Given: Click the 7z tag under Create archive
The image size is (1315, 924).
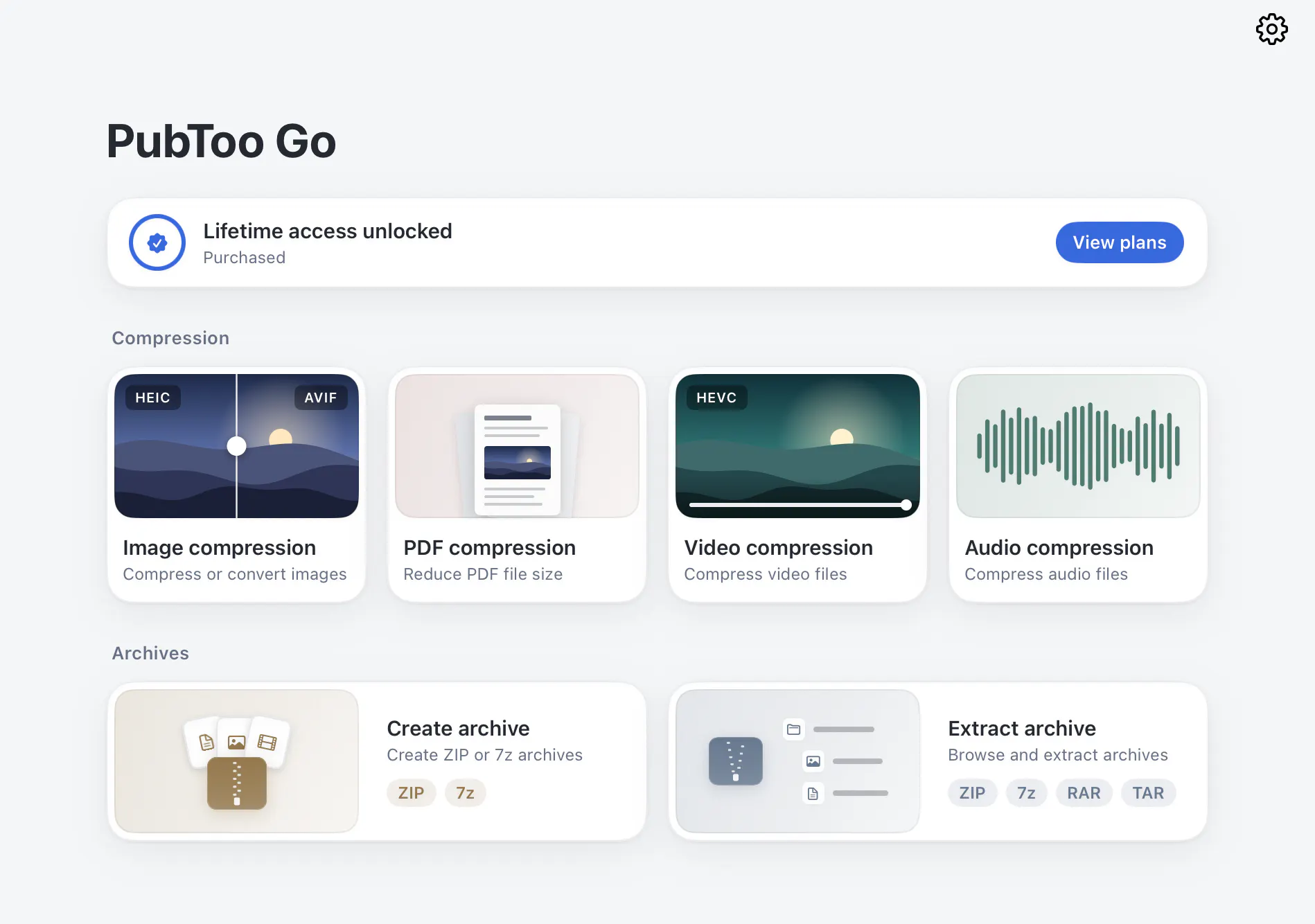Looking at the screenshot, I should pyautogui.click(x=465, y=793).
